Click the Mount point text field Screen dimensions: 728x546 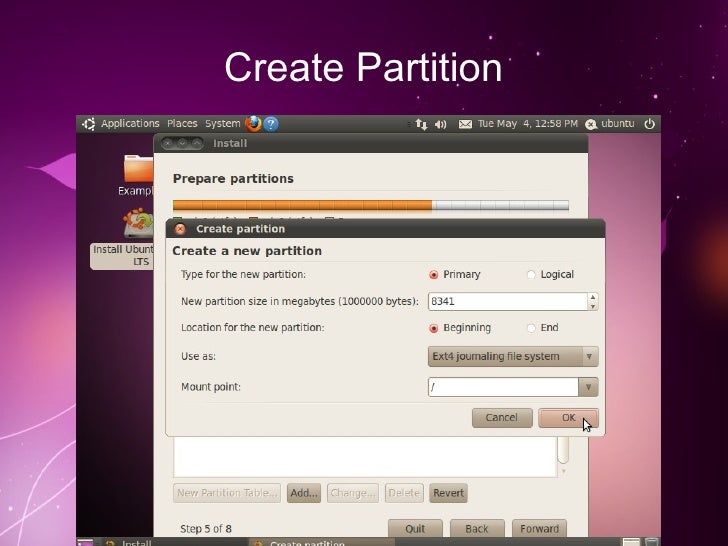503,387
